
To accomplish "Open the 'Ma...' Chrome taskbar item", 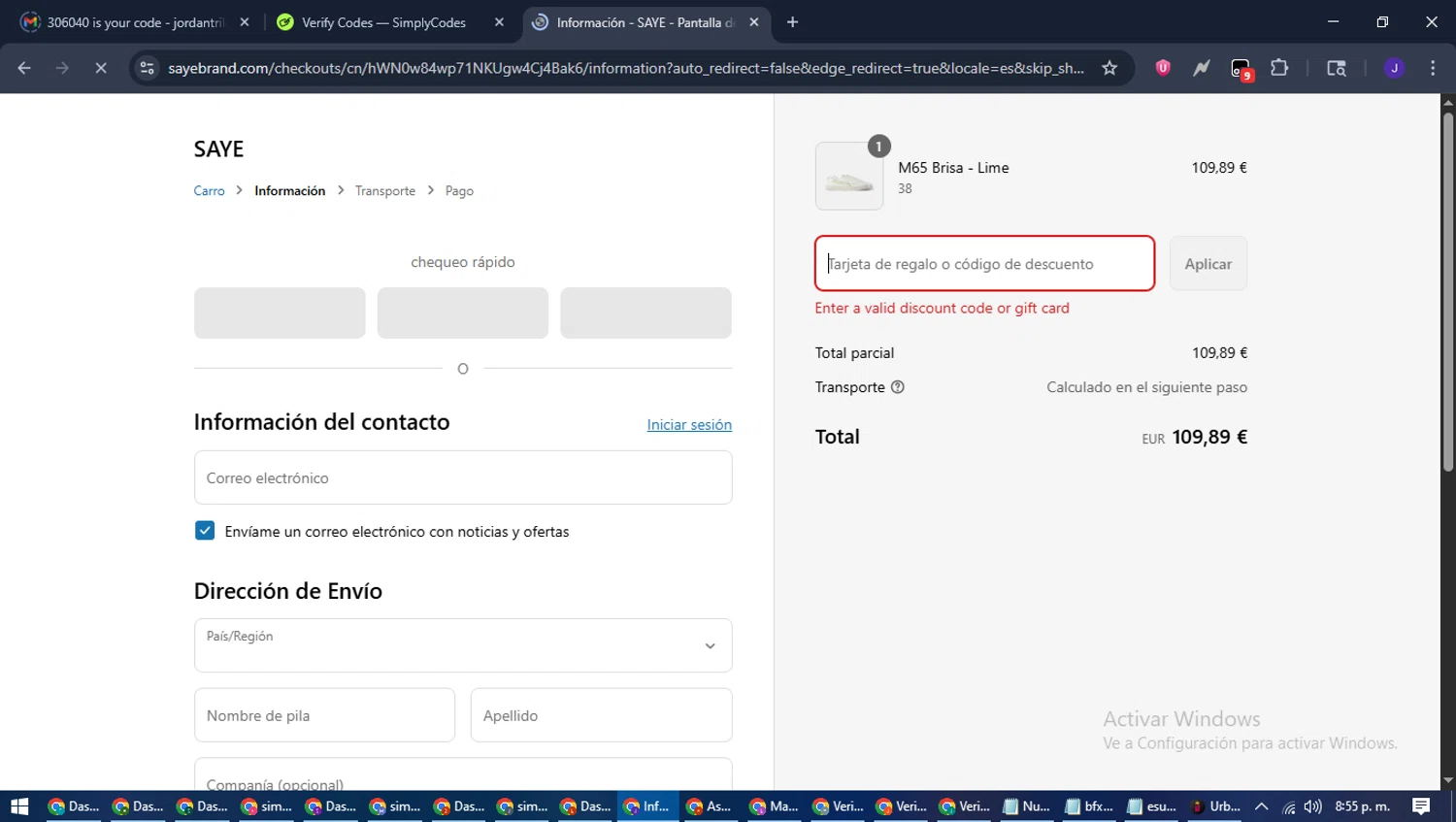I will pos(774,806).
